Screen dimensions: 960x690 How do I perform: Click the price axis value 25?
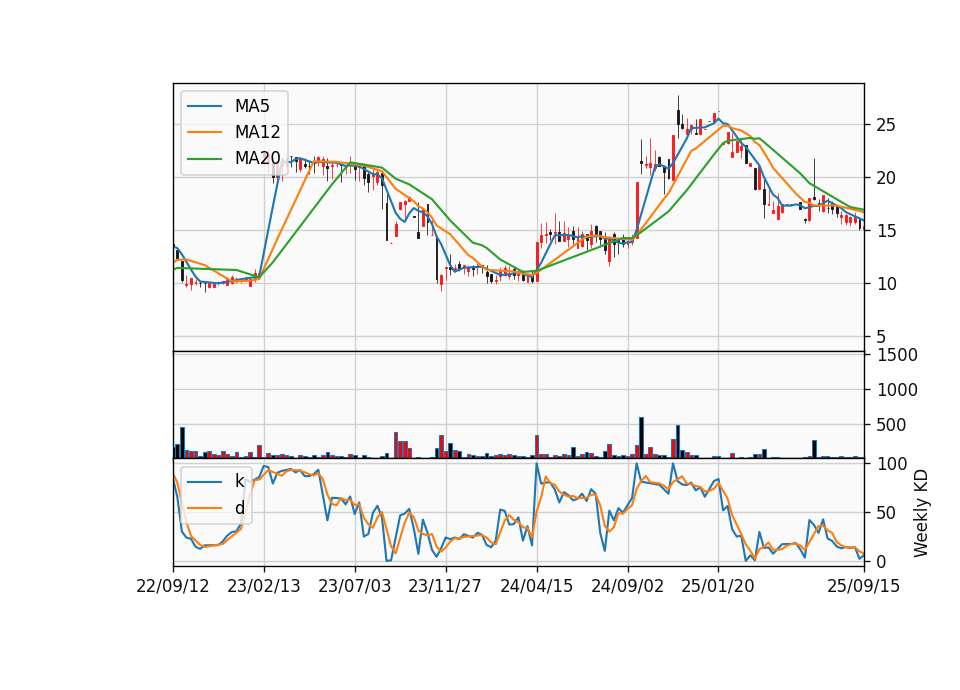tap(885, 125)
